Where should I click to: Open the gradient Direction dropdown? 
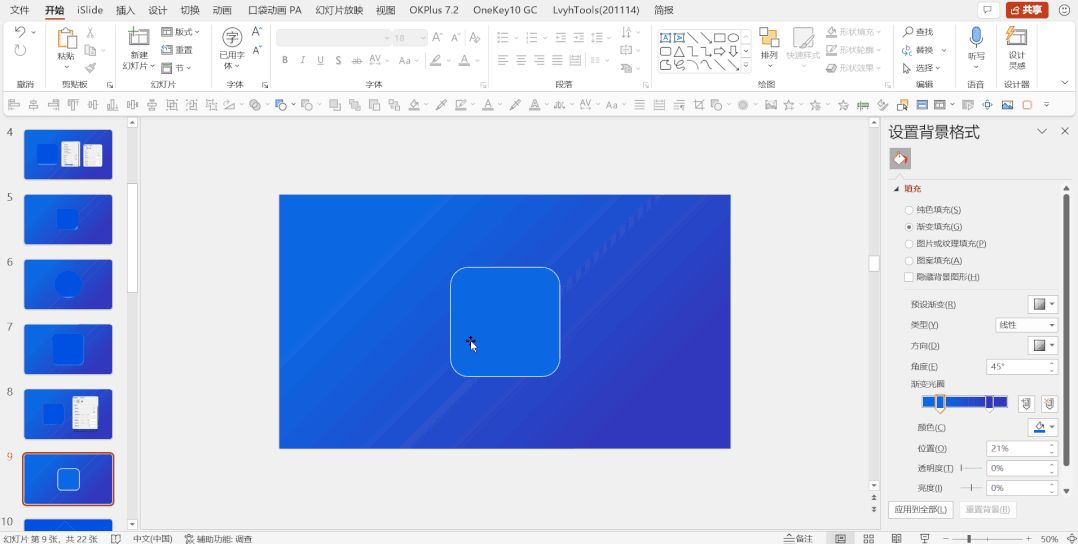[x=1042, y=345]
